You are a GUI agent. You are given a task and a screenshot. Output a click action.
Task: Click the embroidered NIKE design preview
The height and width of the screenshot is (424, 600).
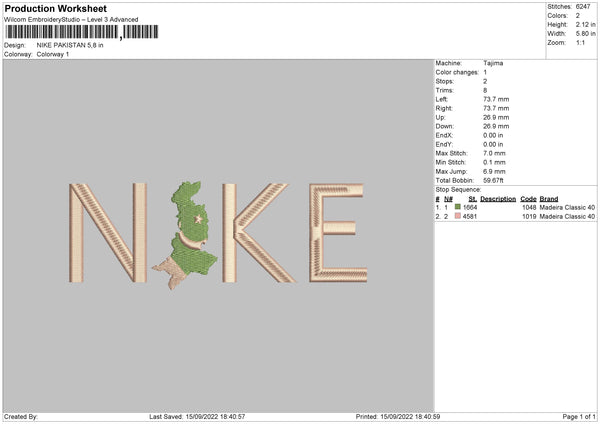pos(218,234)
